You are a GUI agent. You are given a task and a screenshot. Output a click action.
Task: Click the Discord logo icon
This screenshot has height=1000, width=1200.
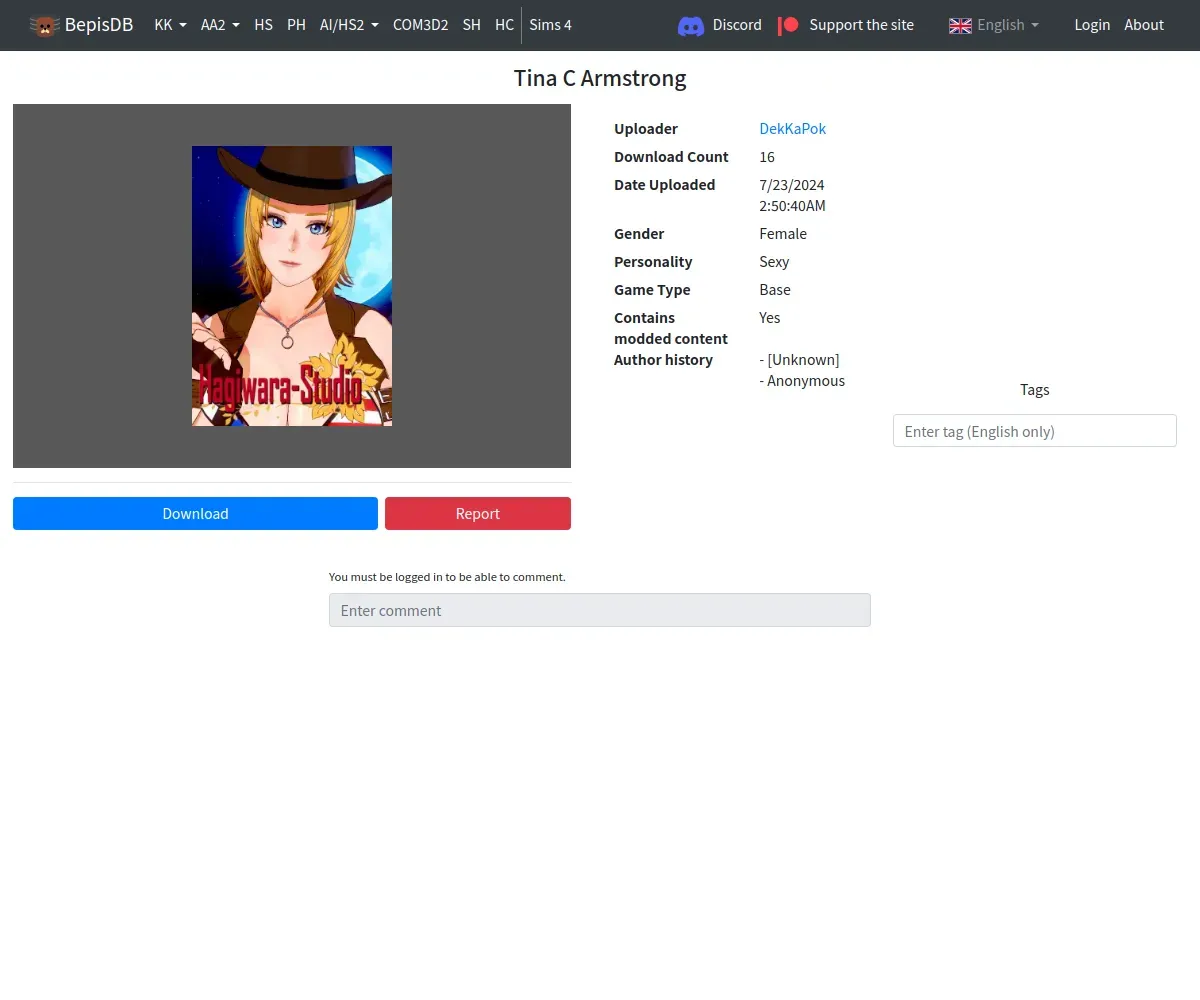click(x=691, y=25)
